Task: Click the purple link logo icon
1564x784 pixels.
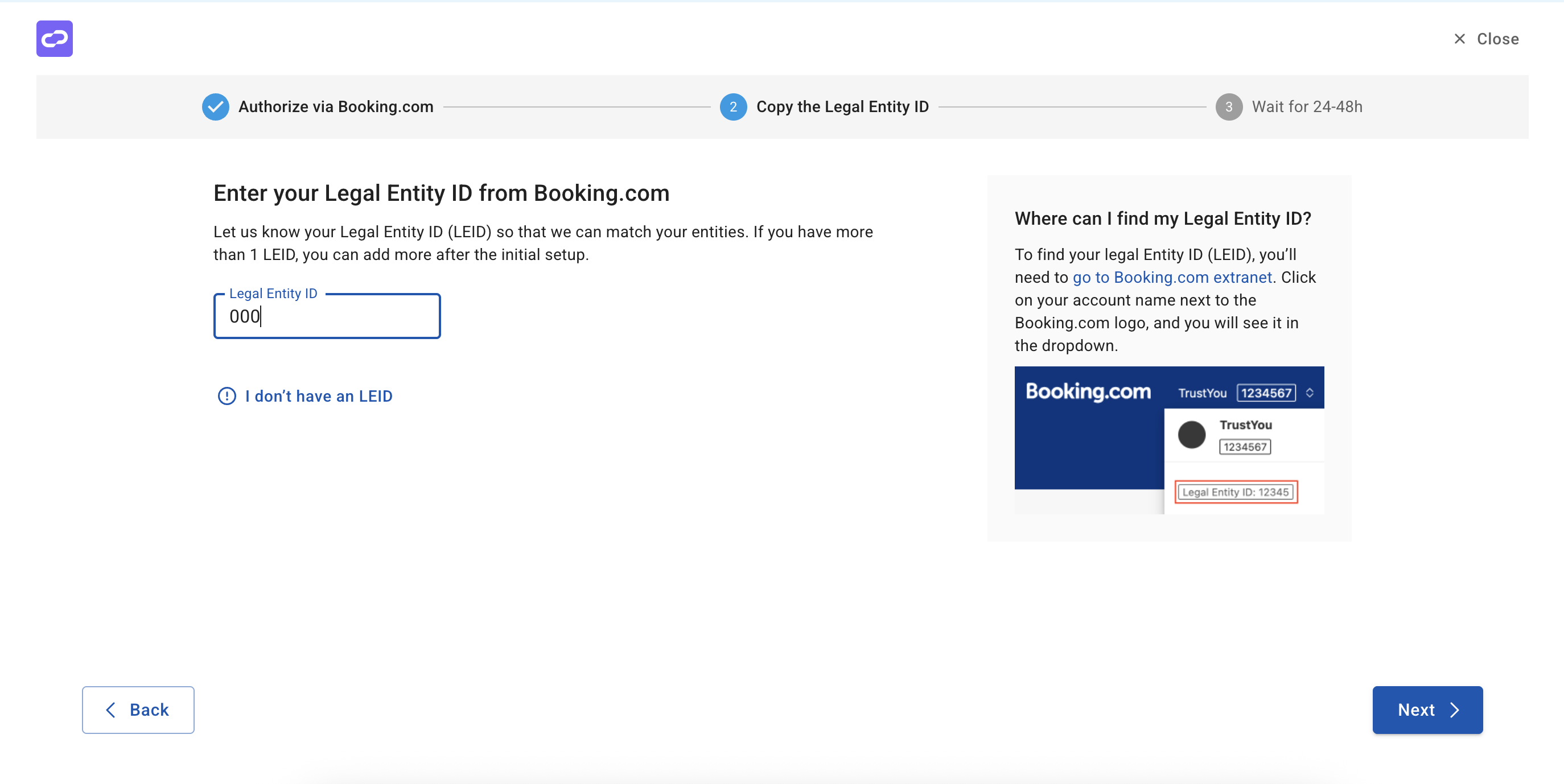Action: (55, 39)
